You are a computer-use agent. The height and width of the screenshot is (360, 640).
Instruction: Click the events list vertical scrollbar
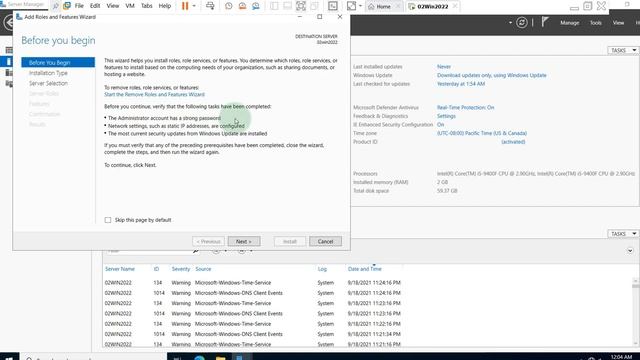click(x=635, y=312)
